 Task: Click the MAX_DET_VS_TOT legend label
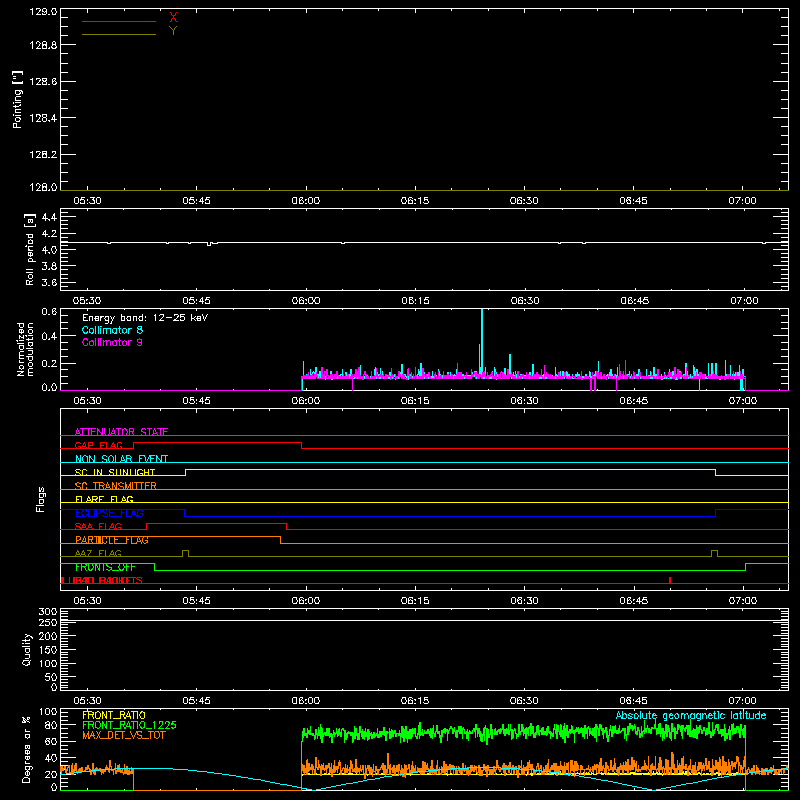[123, 735]
